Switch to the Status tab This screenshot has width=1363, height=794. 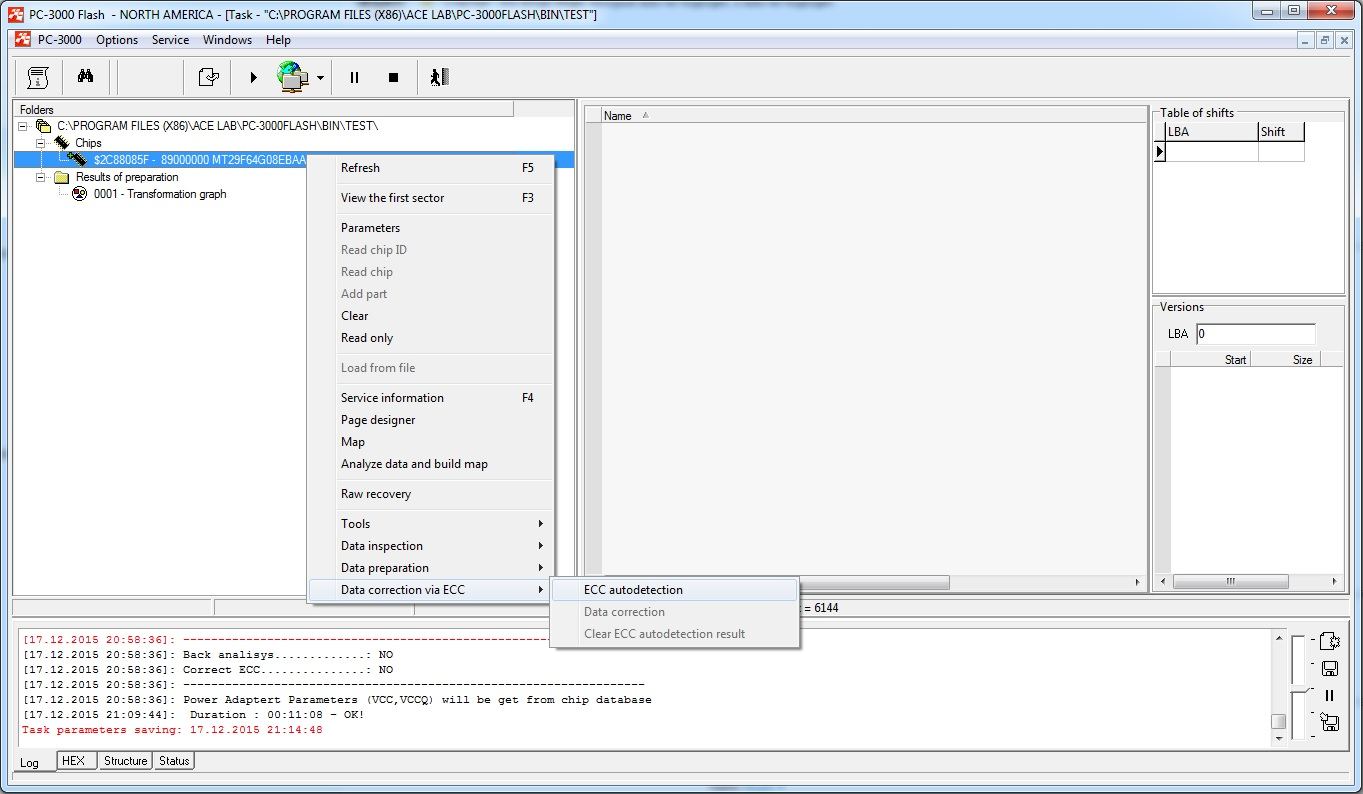pos(174,761)
